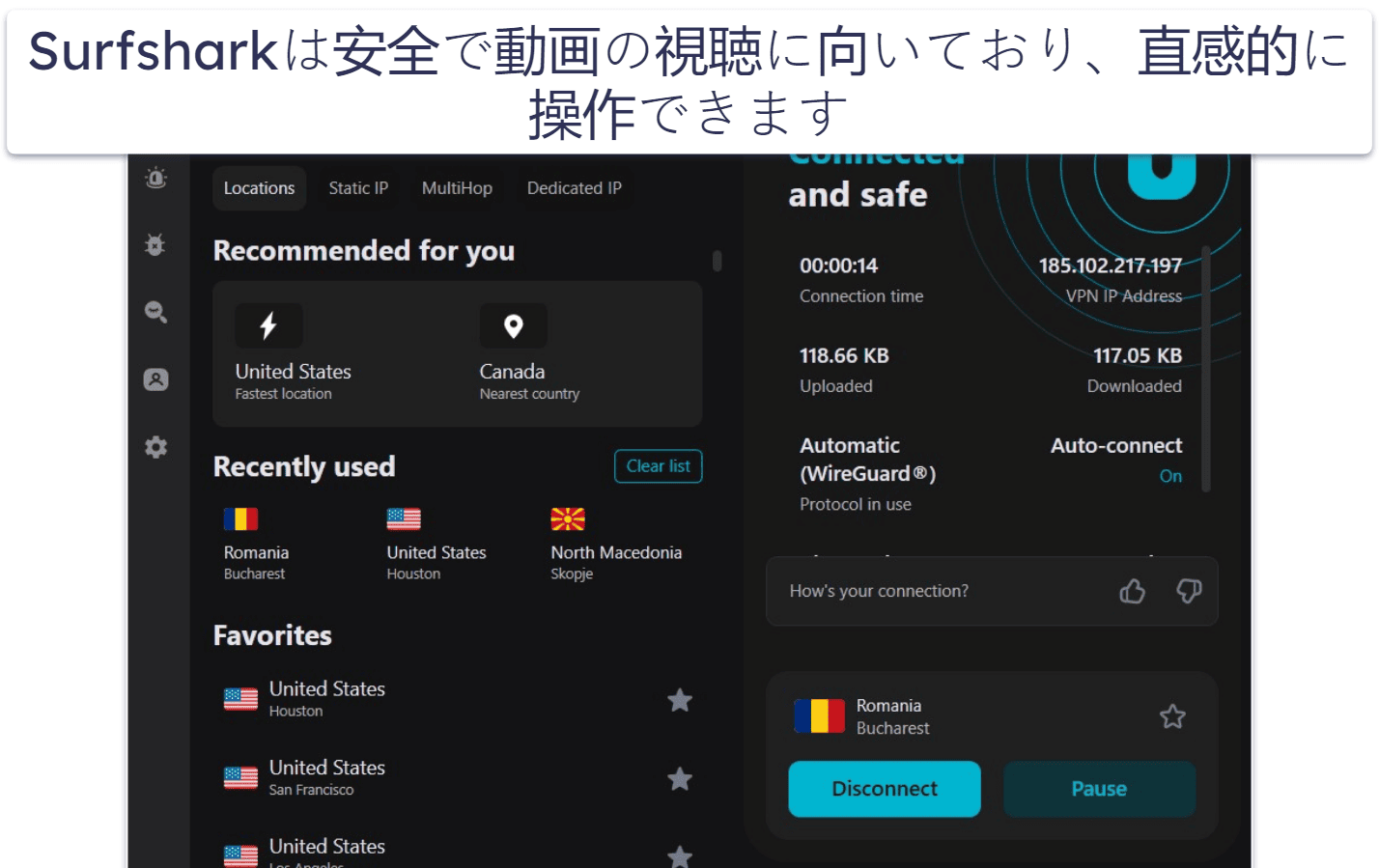Open the Antivirus bug icon in sidebar
1379x868 pixels.
[x=155, y=244]
